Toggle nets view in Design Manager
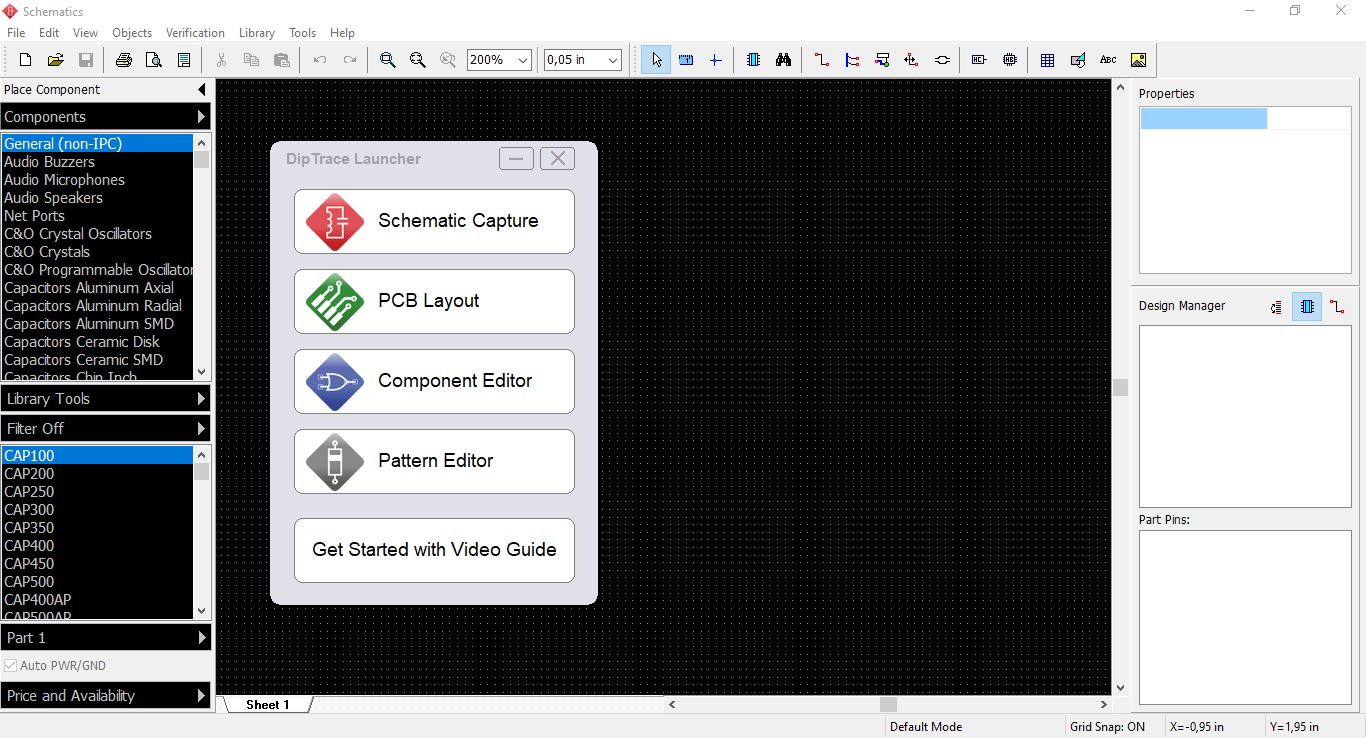This screenshot has height=738, width=1366. 1337,307
